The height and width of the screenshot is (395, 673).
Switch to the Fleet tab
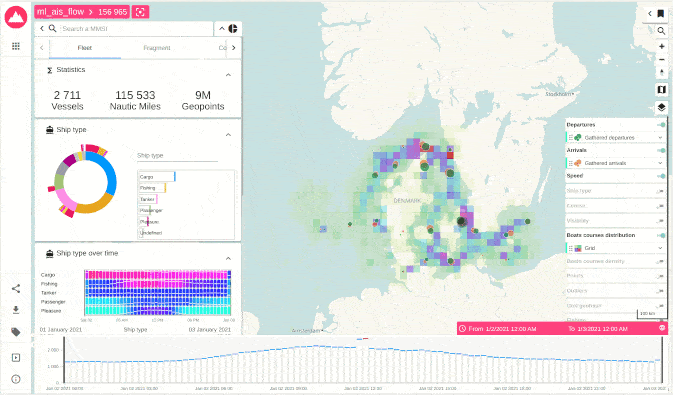[85, 48]
